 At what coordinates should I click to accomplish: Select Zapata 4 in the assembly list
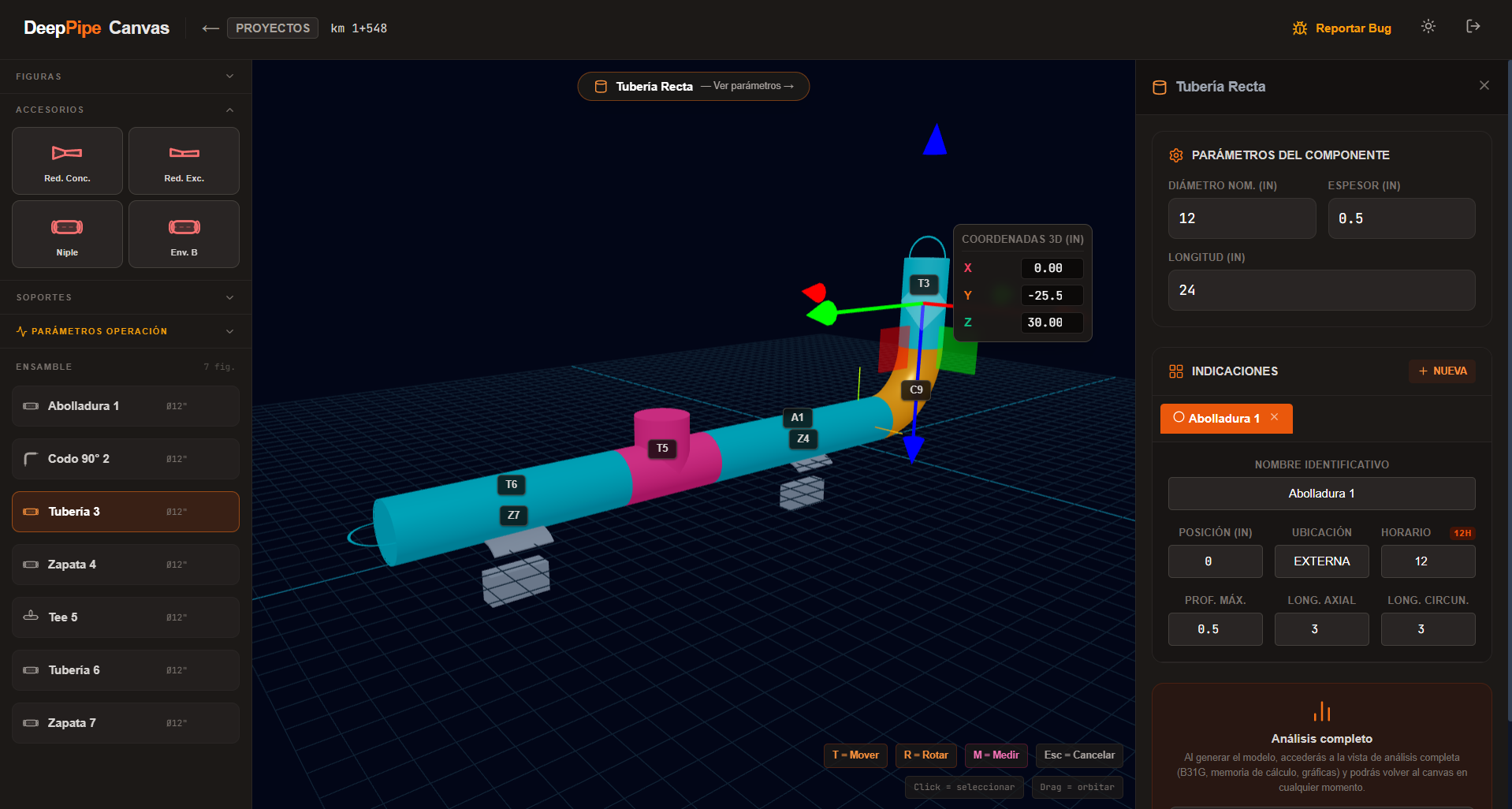tap(125, 565)
